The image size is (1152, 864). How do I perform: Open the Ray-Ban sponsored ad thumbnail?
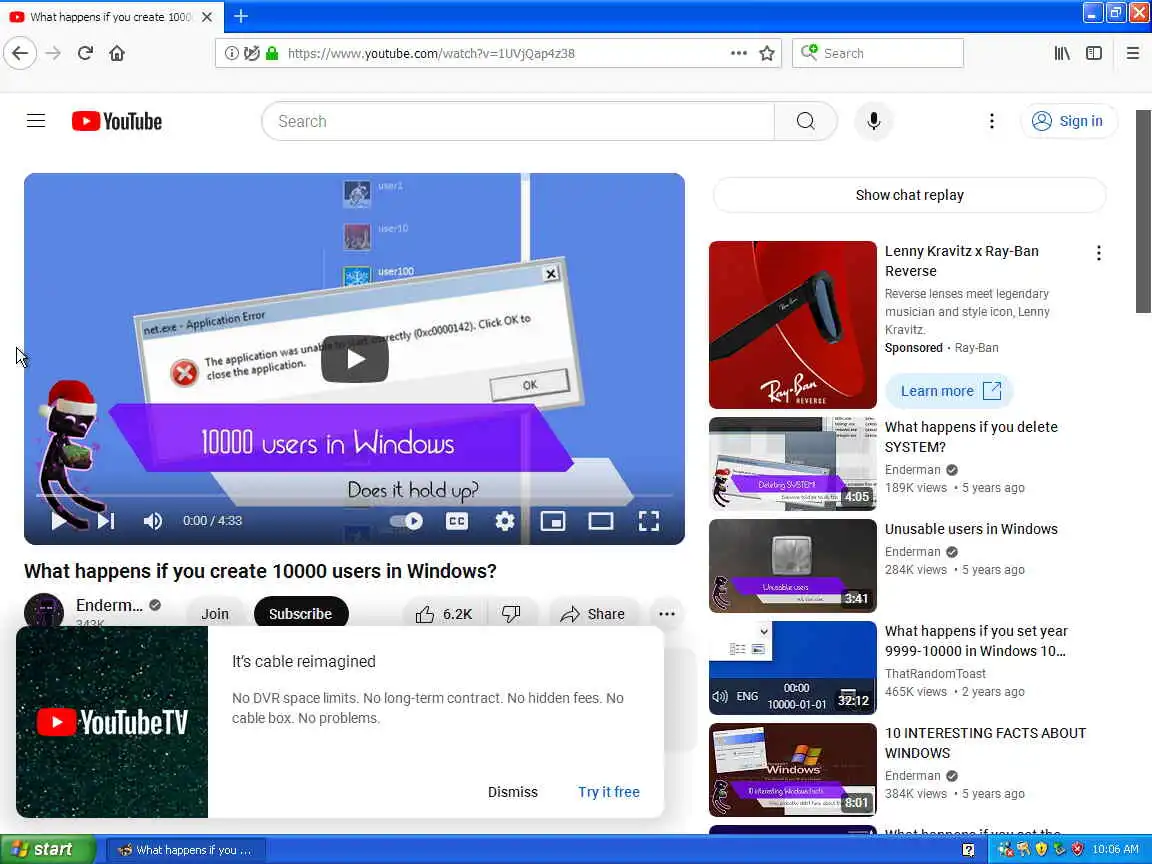pyautogui.click(x=793, y=325)
